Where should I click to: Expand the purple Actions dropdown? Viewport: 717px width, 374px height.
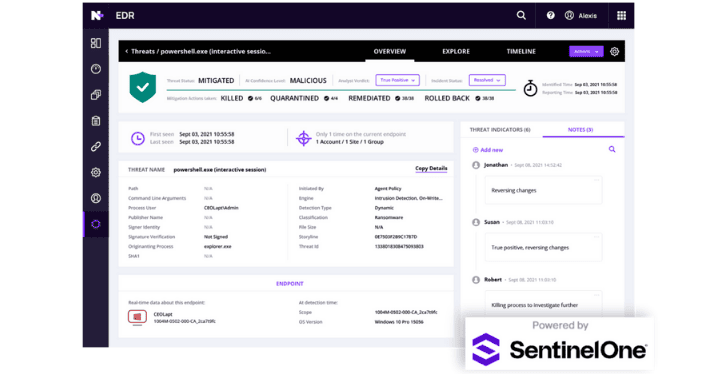586,51
